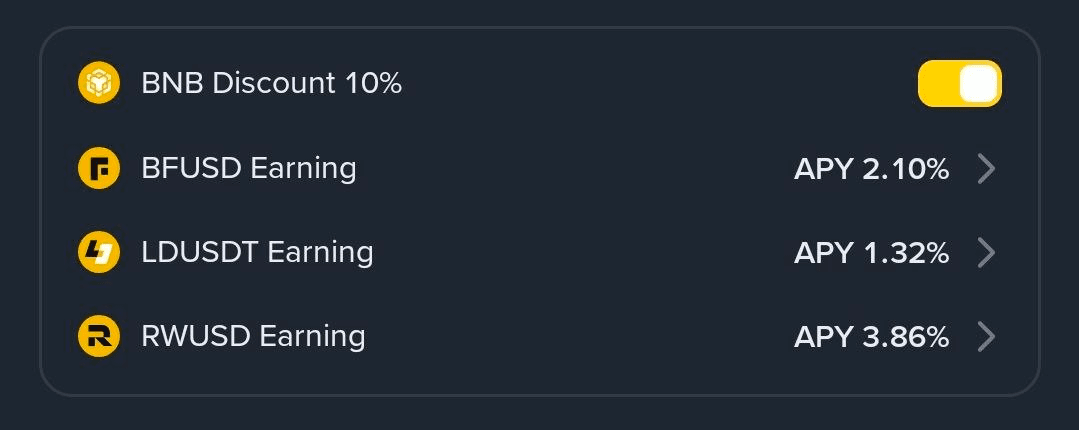Image resolution: width=1079 pixels, height=430 pixels.
Task: Click the LDUSDT coin icon
Action: (x=99, y=252)
